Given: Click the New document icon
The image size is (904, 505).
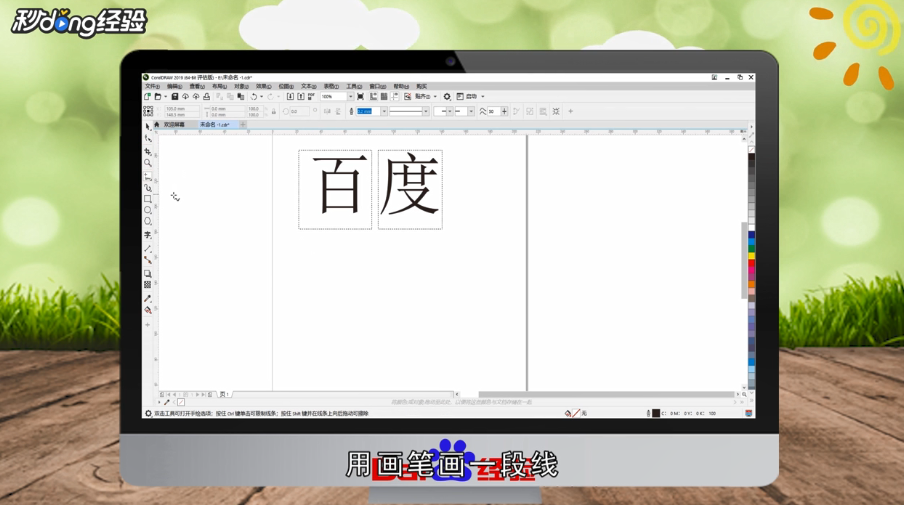Looking at the screenshot, I should pyautogui.click(x=147, y=96).
